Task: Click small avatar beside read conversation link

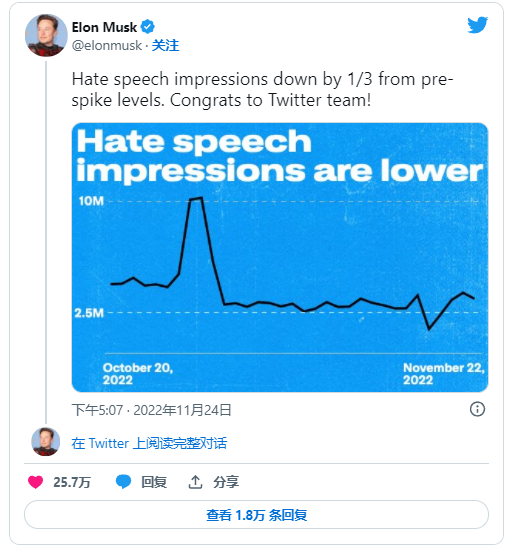Action: point(45,442)
